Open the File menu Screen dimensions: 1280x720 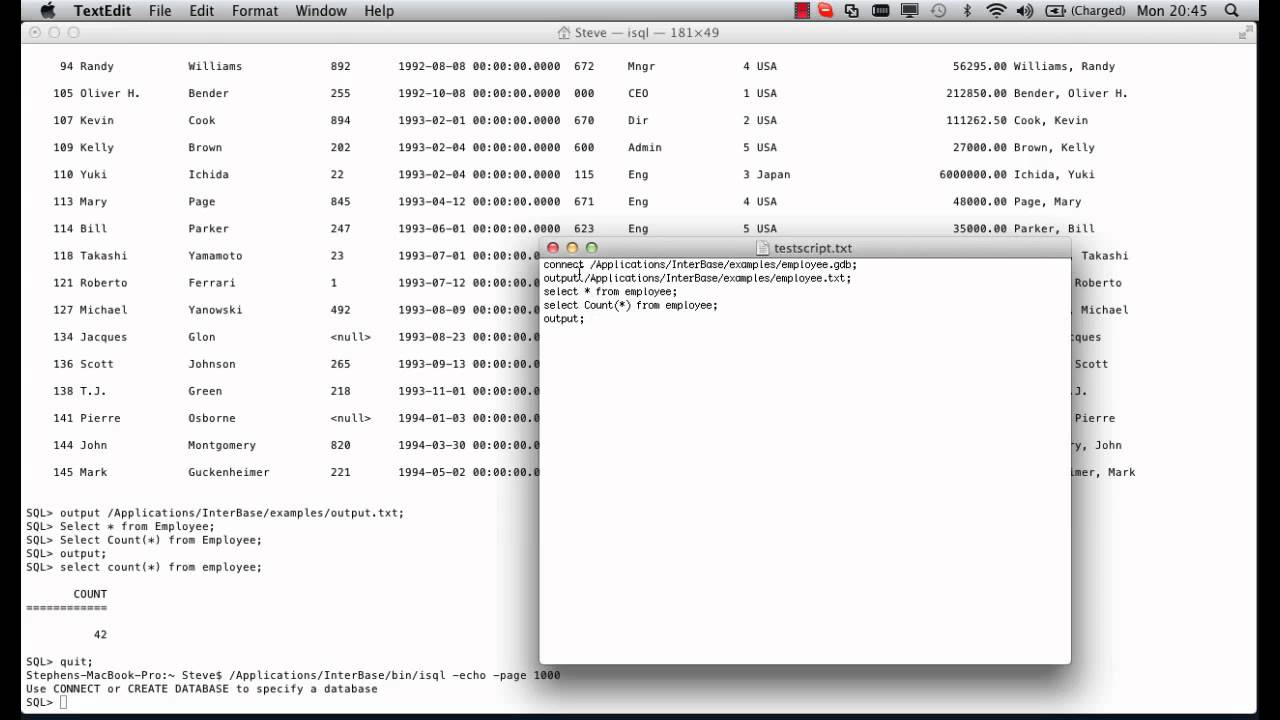[x=160, y=11]
